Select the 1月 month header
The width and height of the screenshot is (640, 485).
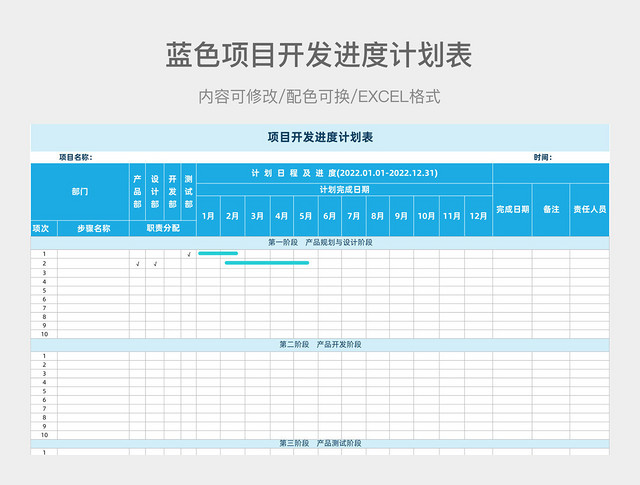(x=208, y=216)
